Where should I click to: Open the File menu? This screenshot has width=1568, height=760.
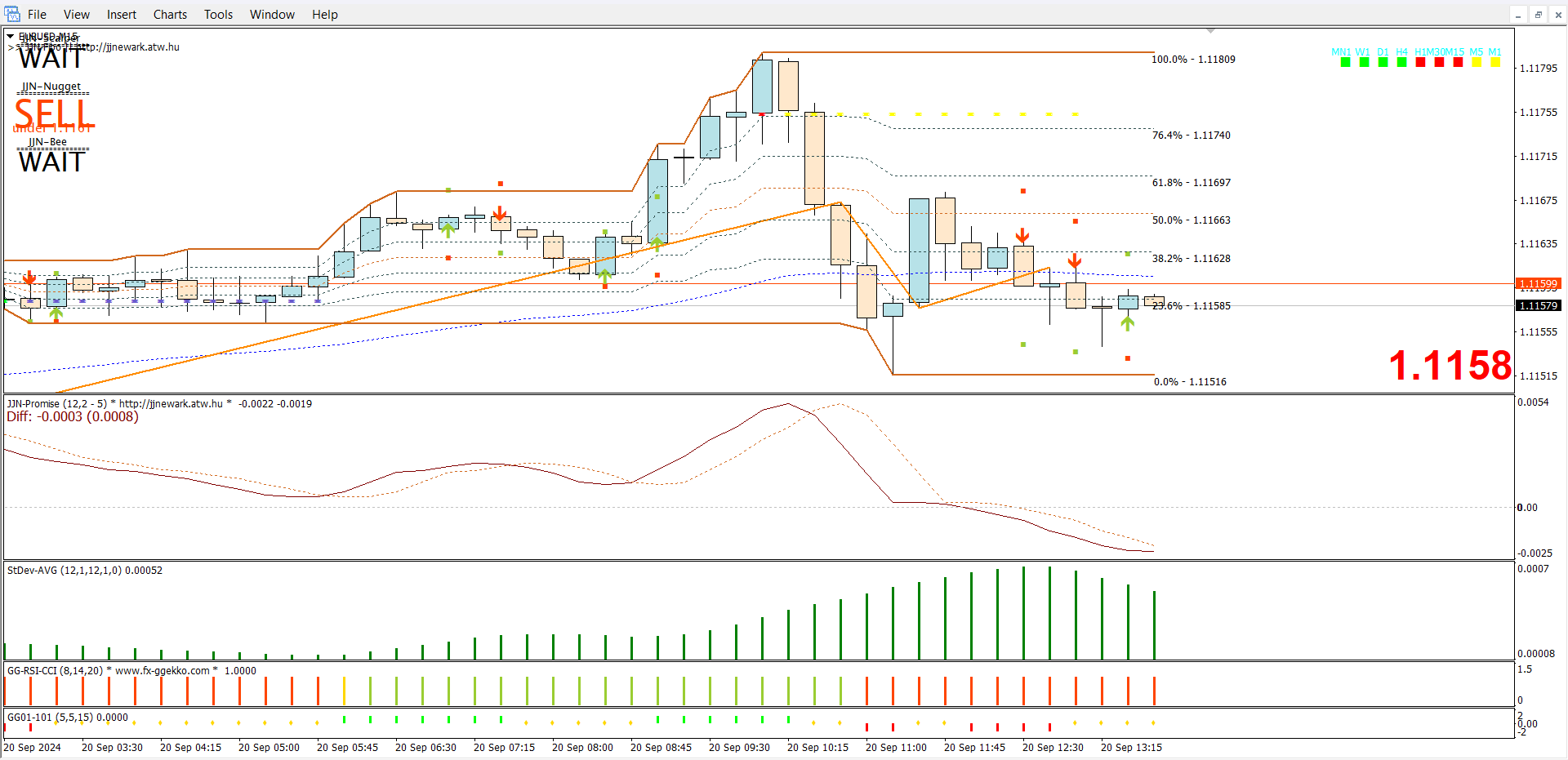pyautogui.click(x=37, y=15)
